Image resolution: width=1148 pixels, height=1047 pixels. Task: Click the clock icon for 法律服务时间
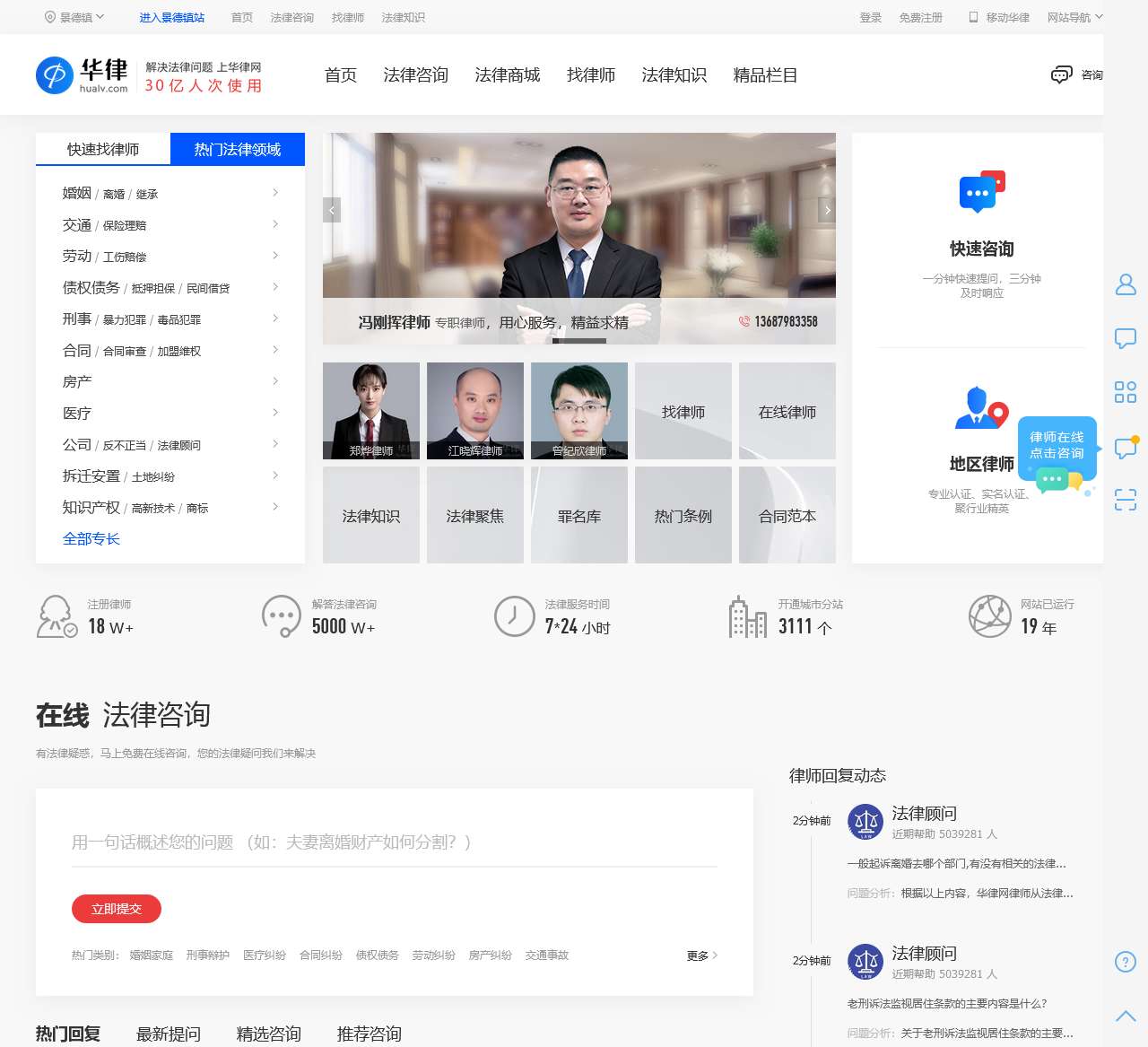(x=515, y=616)
